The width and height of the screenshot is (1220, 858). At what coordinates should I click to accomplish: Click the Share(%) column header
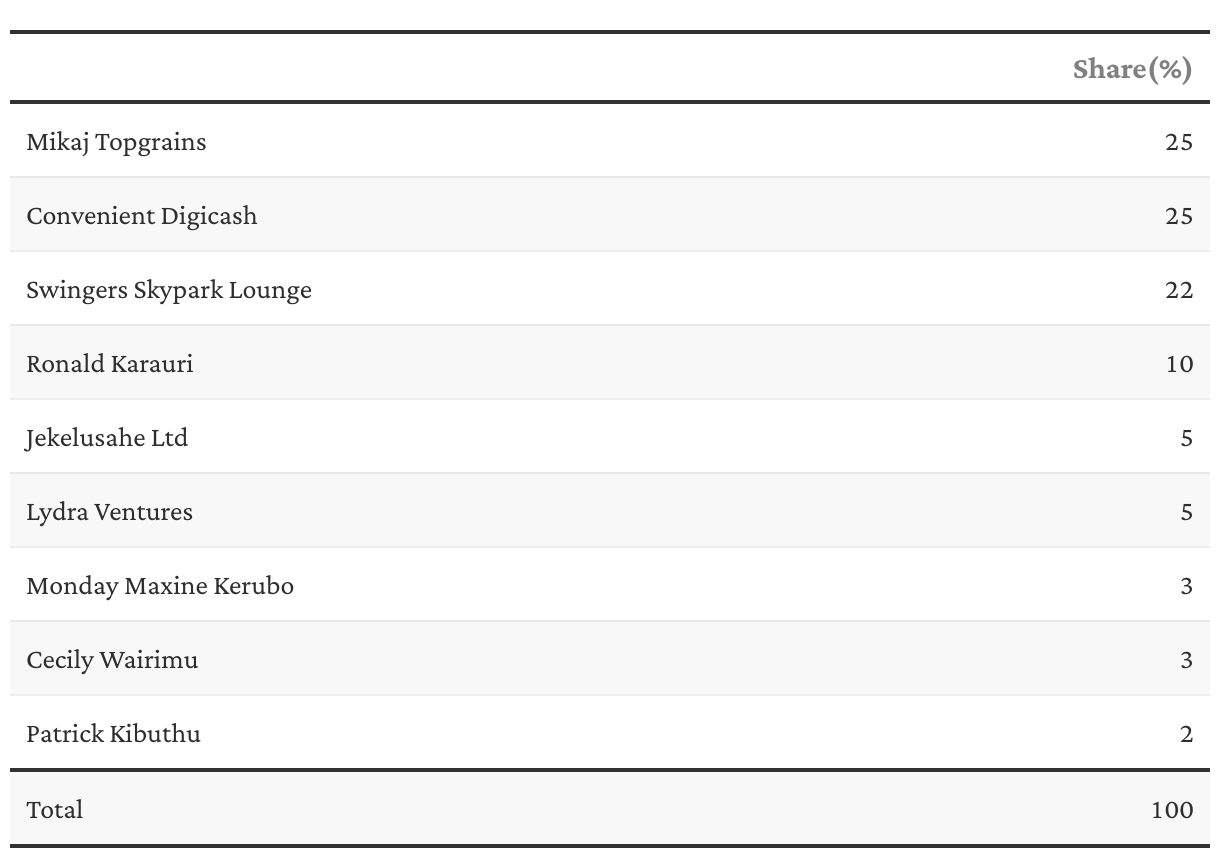tap(1132, 69)
